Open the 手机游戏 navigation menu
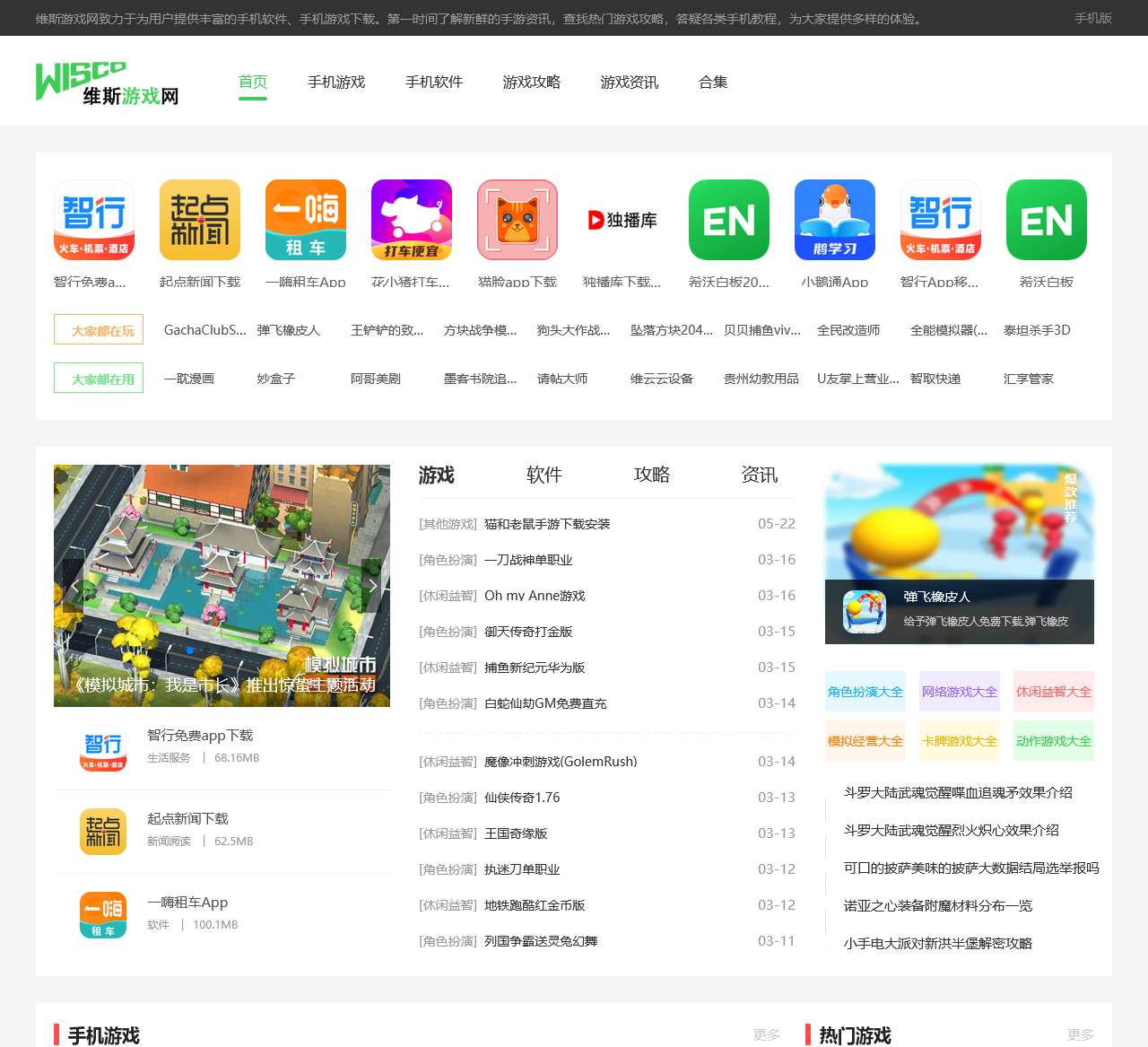 tap(336, 82)
